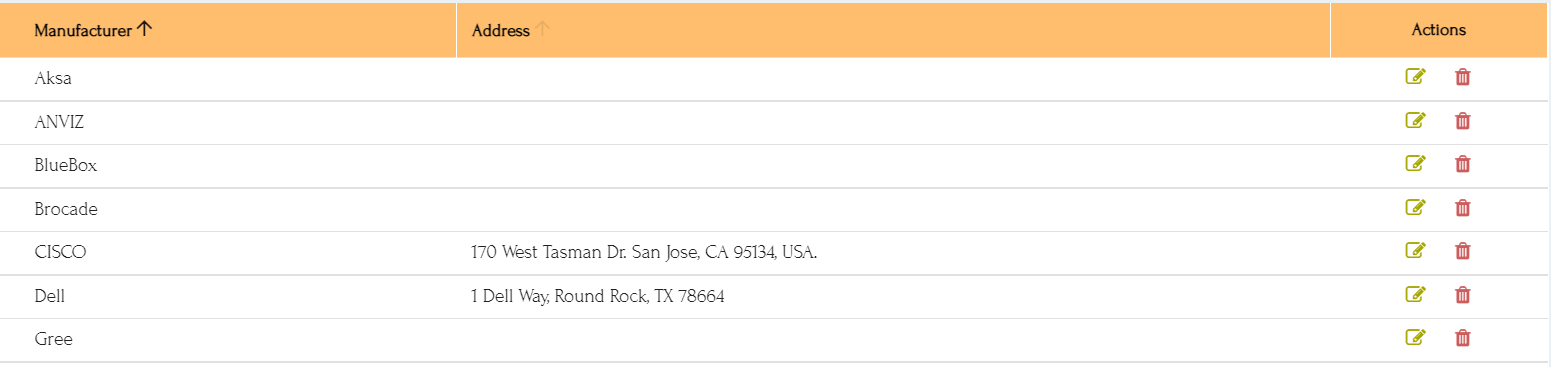1551x367 pixels.
Task: Edit the Dell manufacturer
Action: click(1415, 295)
